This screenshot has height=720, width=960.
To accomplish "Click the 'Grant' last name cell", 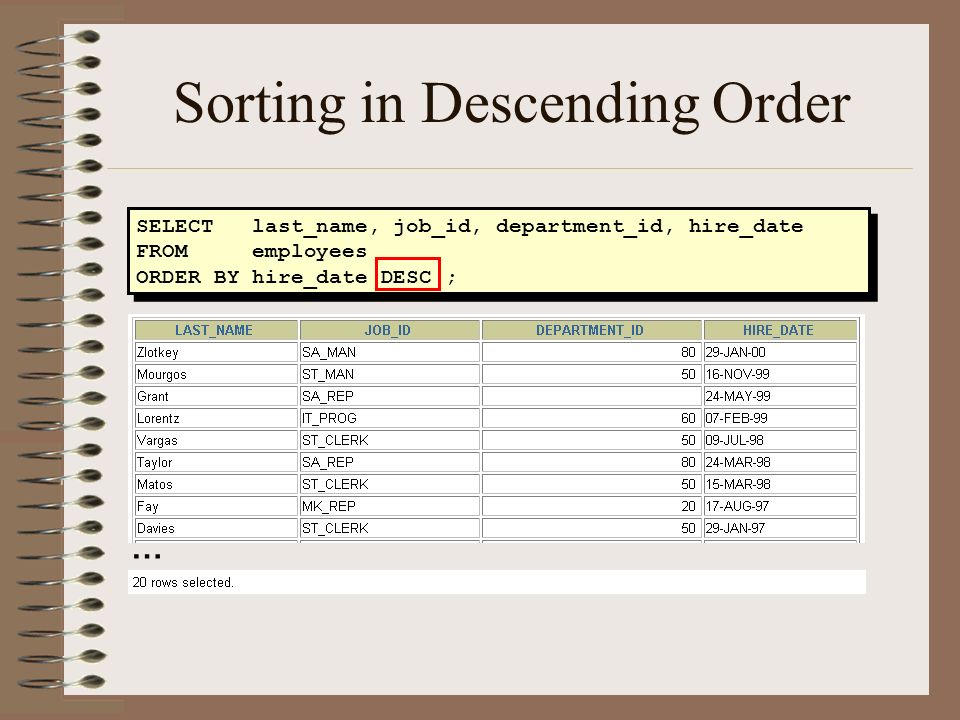I will (x=216, y=396).
